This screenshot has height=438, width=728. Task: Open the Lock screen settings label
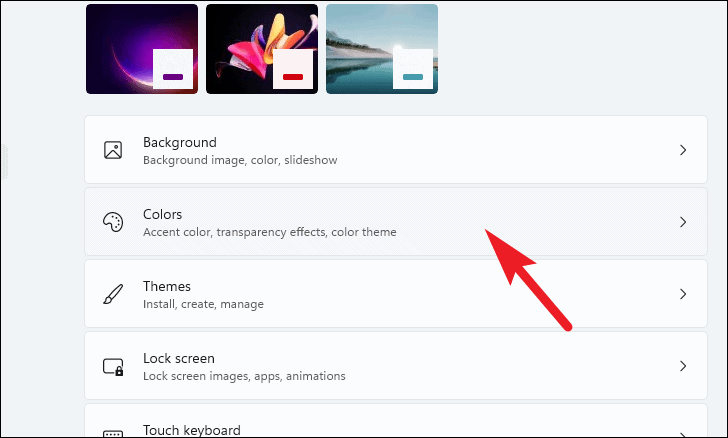tap(179, 358)
